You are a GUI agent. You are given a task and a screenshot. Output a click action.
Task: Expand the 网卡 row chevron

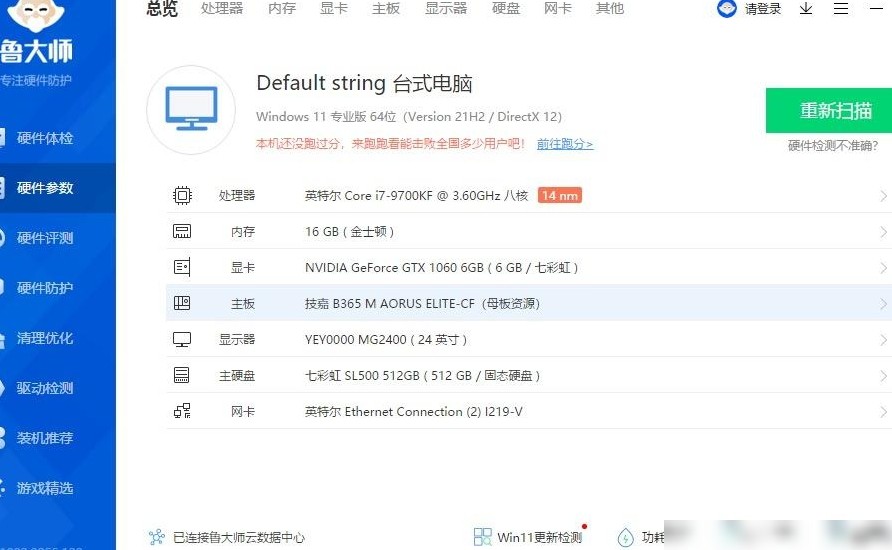point(883,412)
